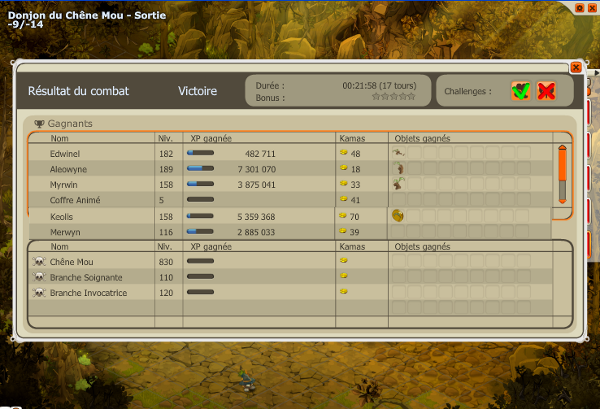The height and width of the screenshot is (409, 600).
Task: Select the player name Edwinel
Action: pyautogui.click(x=65, y=154)
